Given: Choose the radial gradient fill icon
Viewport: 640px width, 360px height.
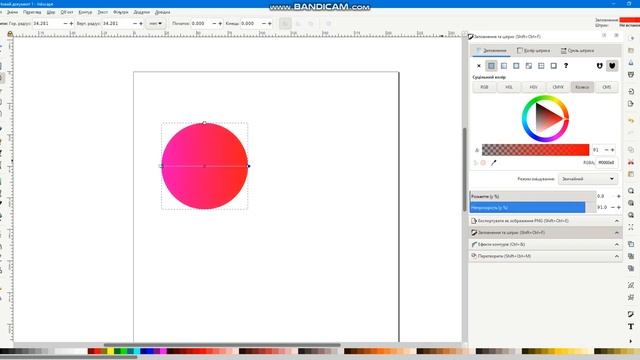Looking at the screenshot, I should [x=516, y=66].
